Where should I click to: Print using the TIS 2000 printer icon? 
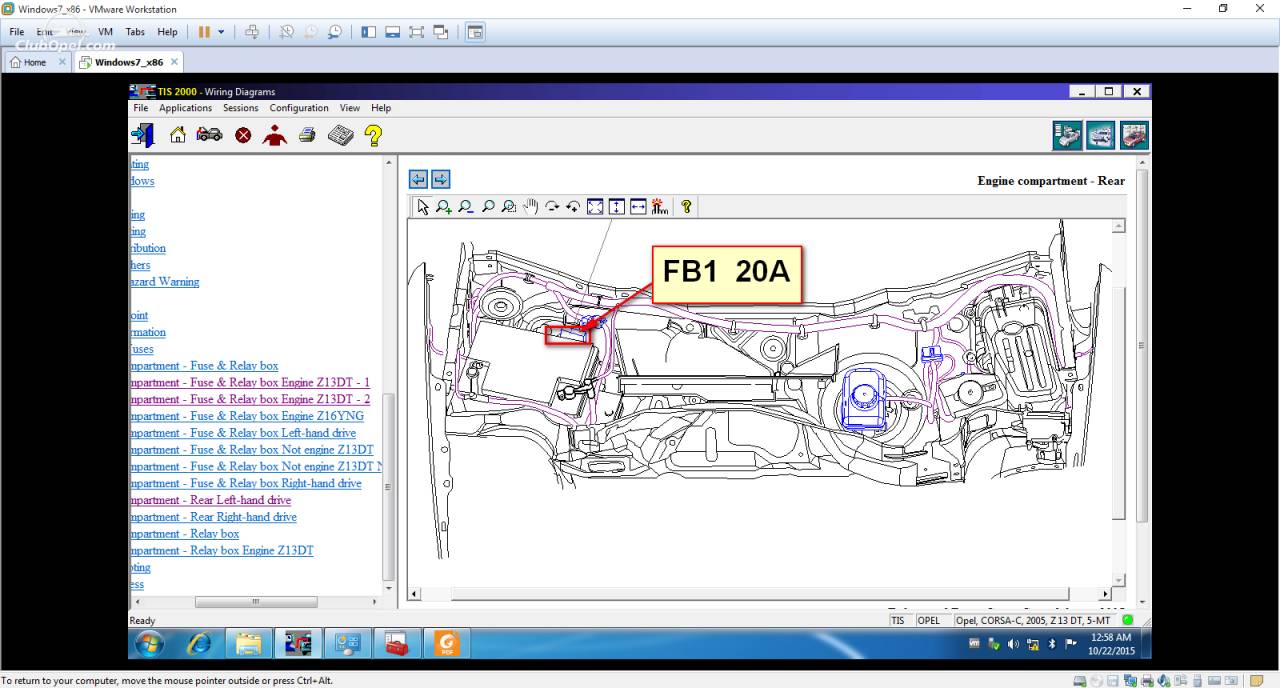(x=307, y=135)
